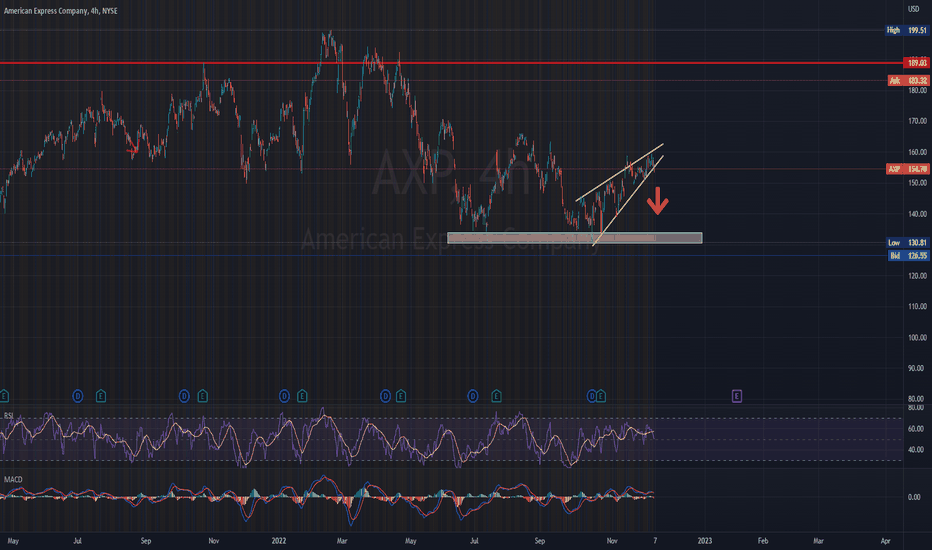Click the RSI 40.00 scale value
The width and height of the screenshot is (932, 550).
pos(916,450)
